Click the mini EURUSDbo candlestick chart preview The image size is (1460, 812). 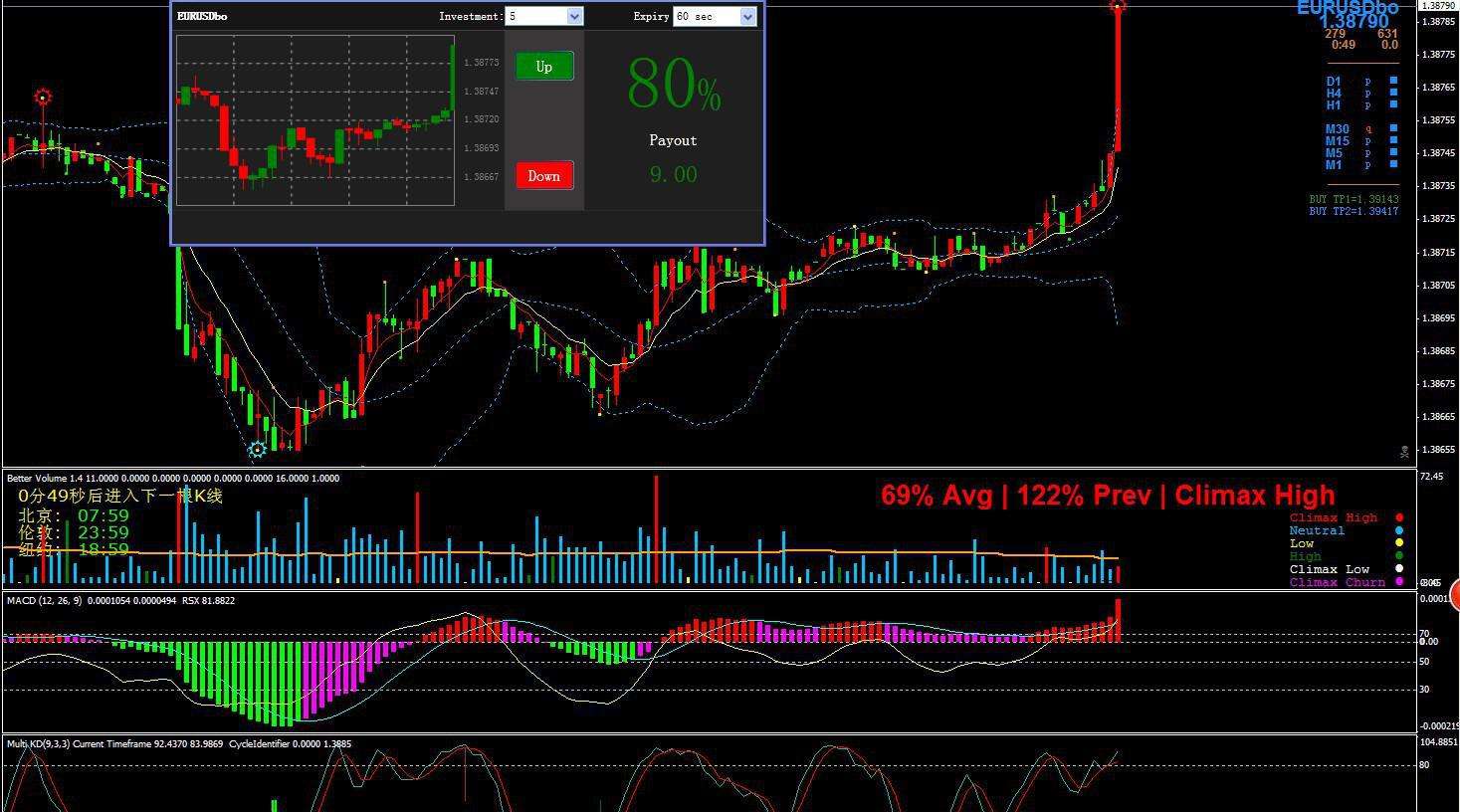315,120
